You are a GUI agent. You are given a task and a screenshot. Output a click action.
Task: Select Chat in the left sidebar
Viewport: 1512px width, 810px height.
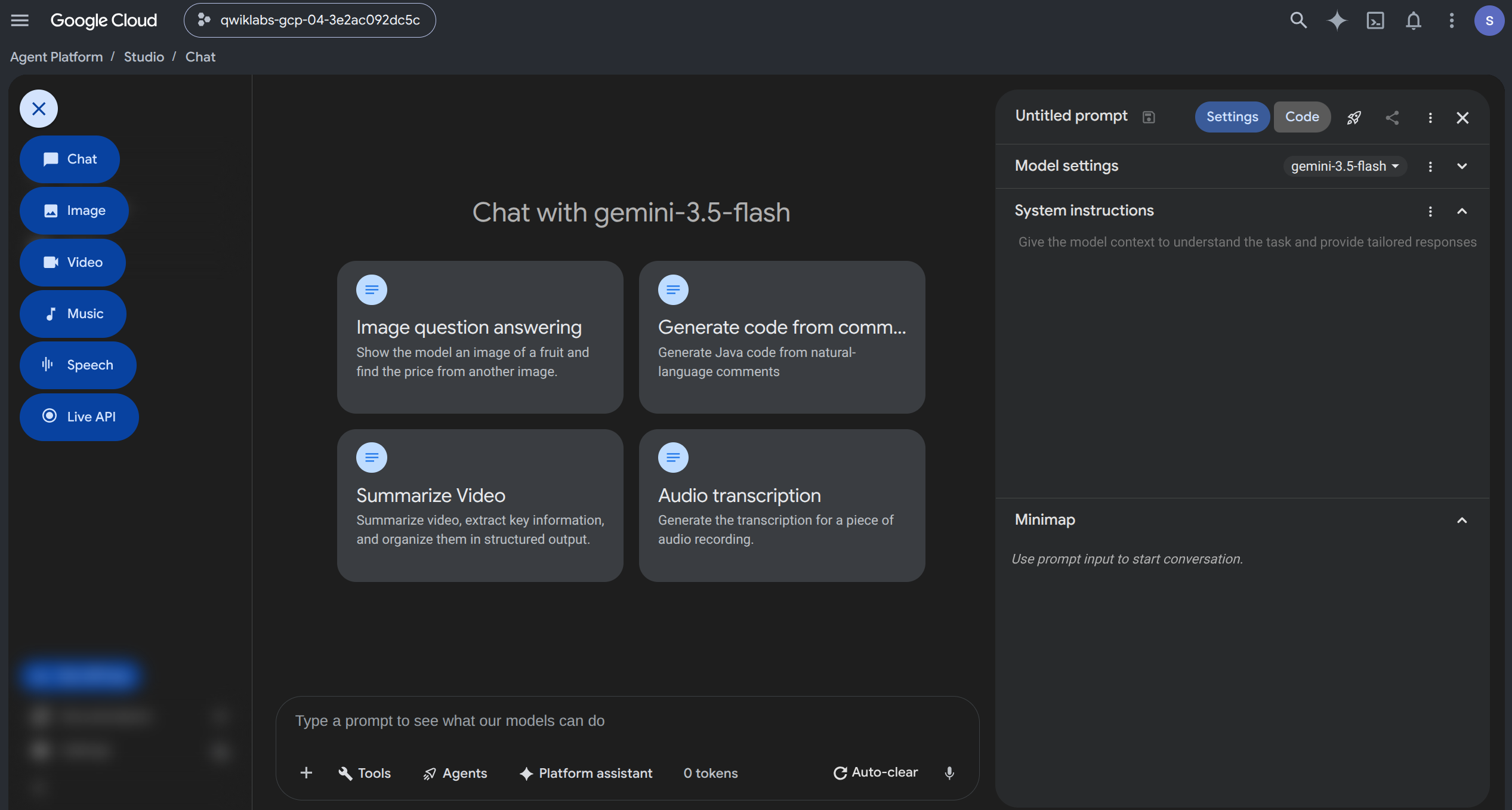click(x=70, y=159)
